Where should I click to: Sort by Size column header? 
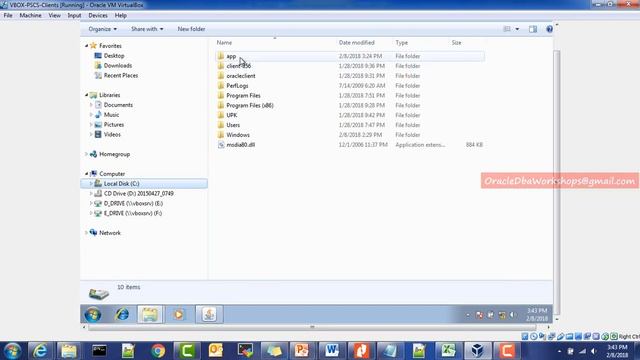point(456,42)
